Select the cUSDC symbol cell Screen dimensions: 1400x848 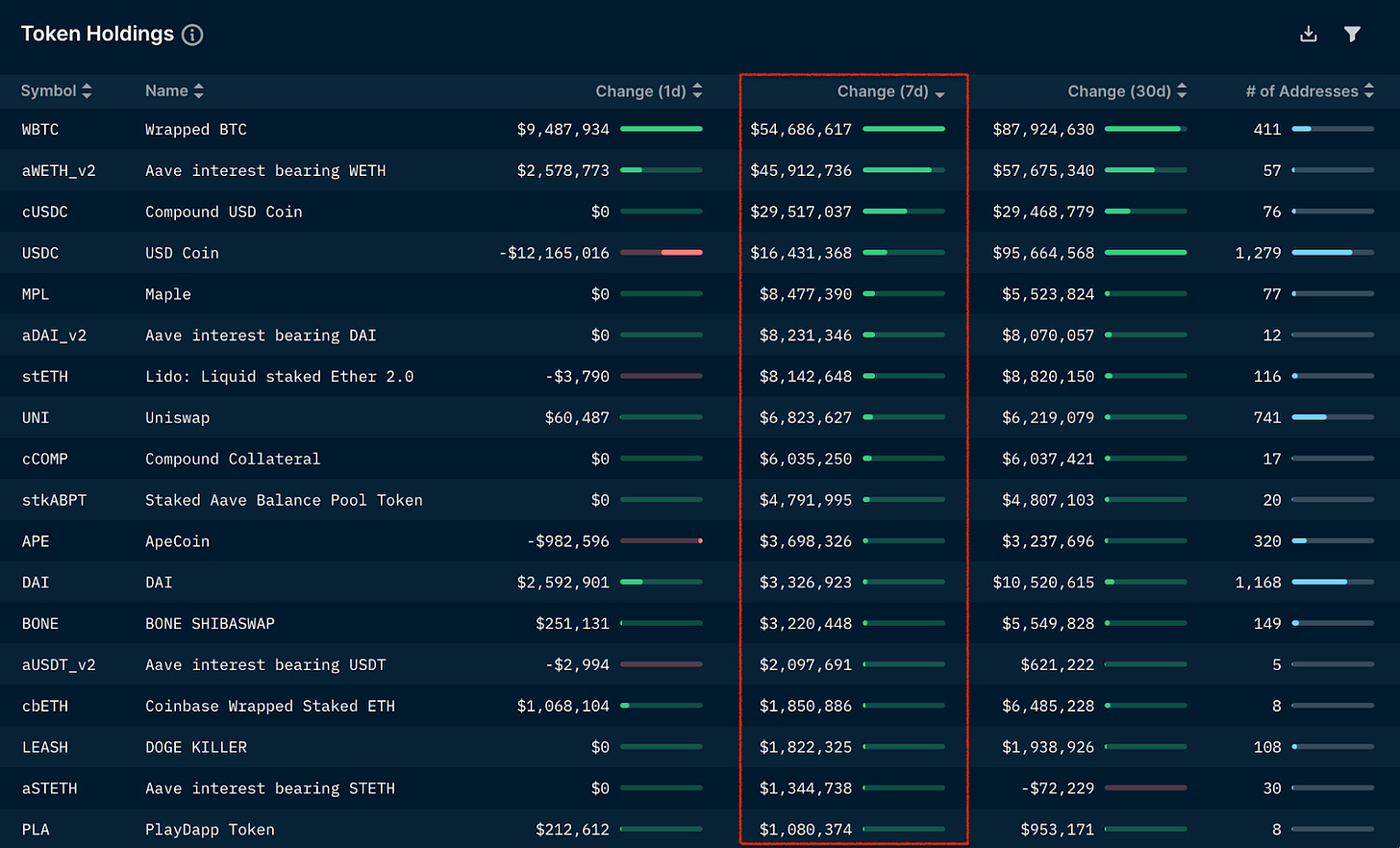pos(45,212)
